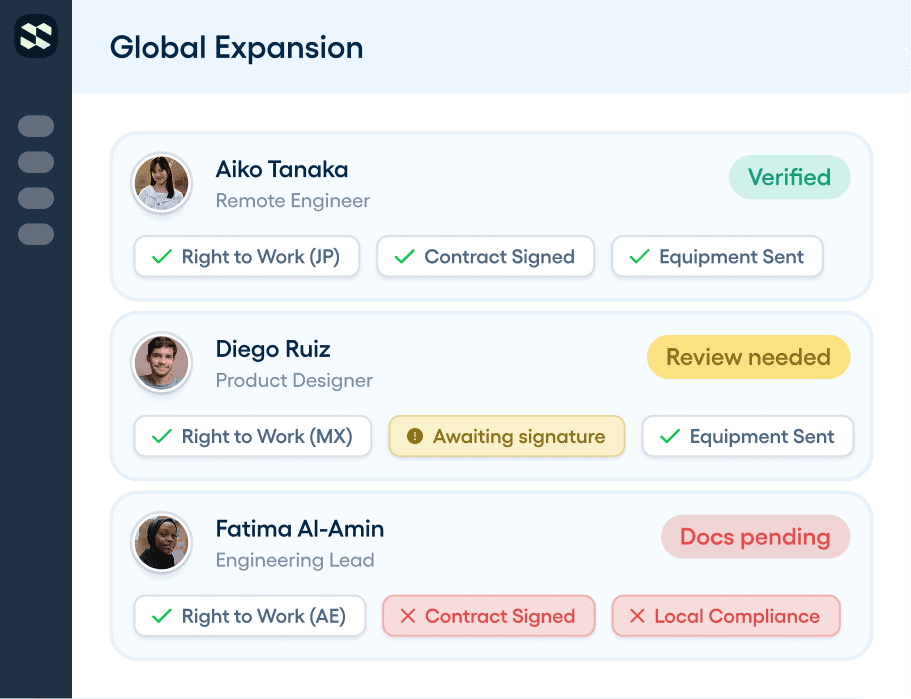Open Aiko Tanaka's profile photo
The height and width of the screenshot is (699, 911).
coord(162,182)
